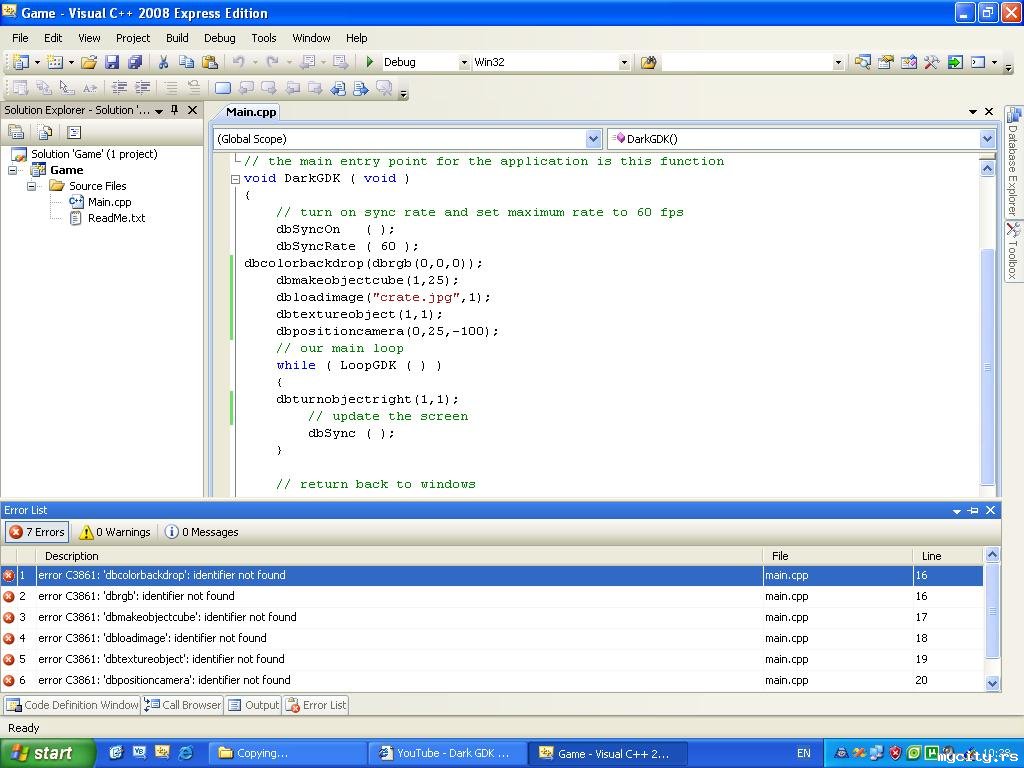Open Toolbox from the wrench-hammer icon
The height and width of the screenshot is (768, 1024).
coord(931,62)
